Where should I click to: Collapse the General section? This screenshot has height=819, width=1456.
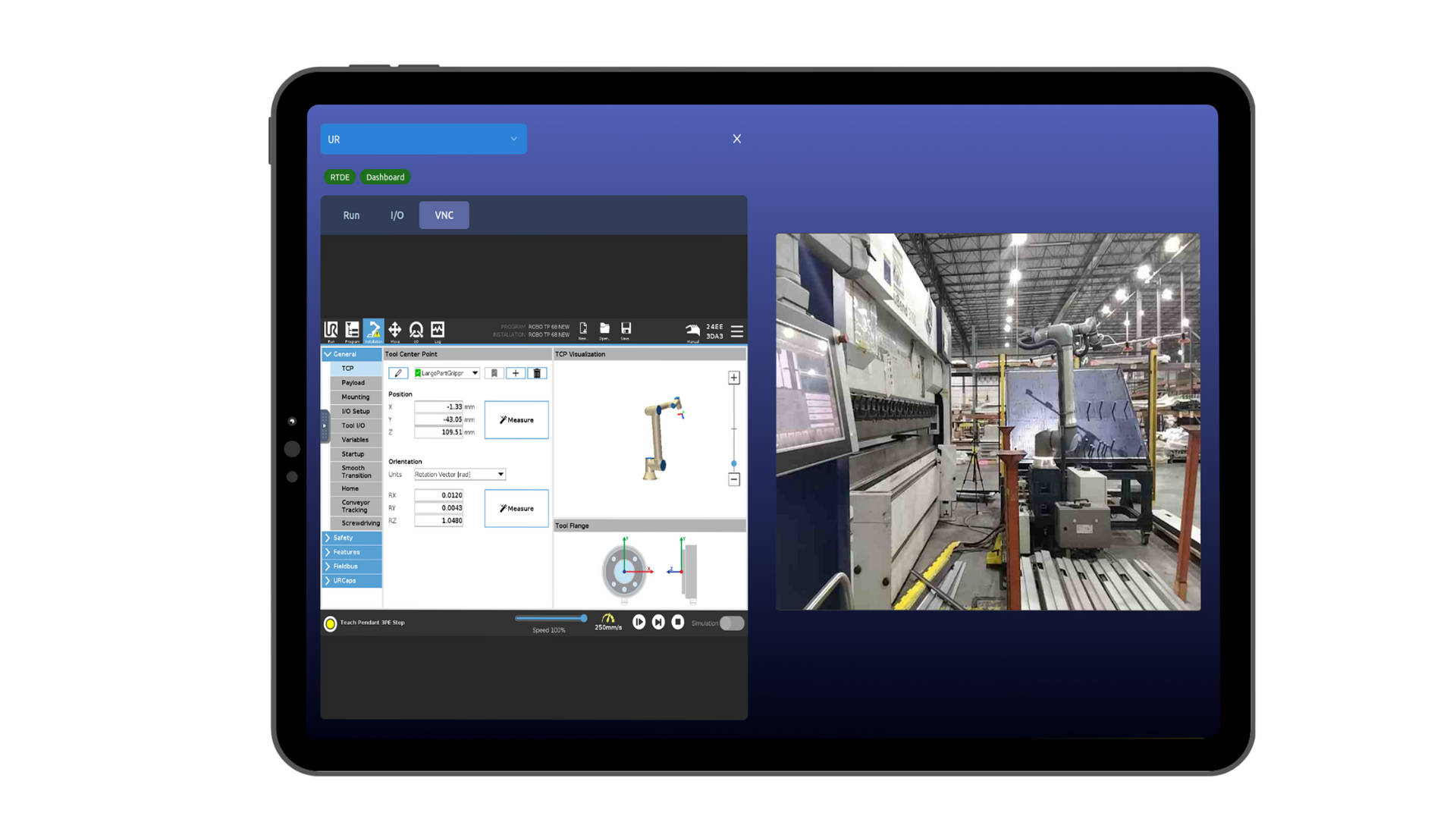click(352, 354)
